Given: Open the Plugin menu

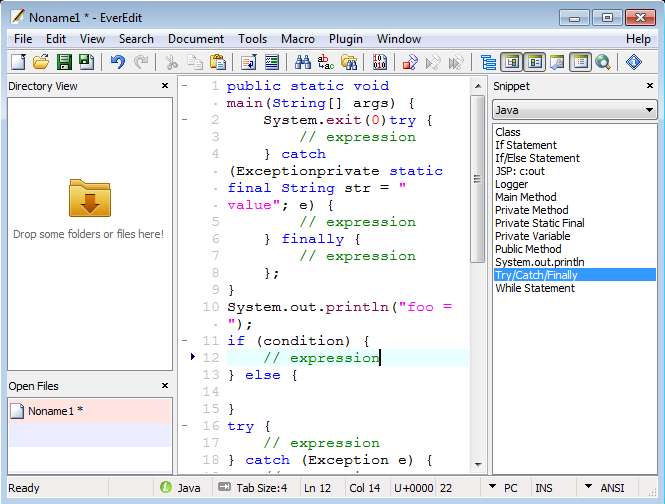Looking at the screenshot, I should (346, 39).
